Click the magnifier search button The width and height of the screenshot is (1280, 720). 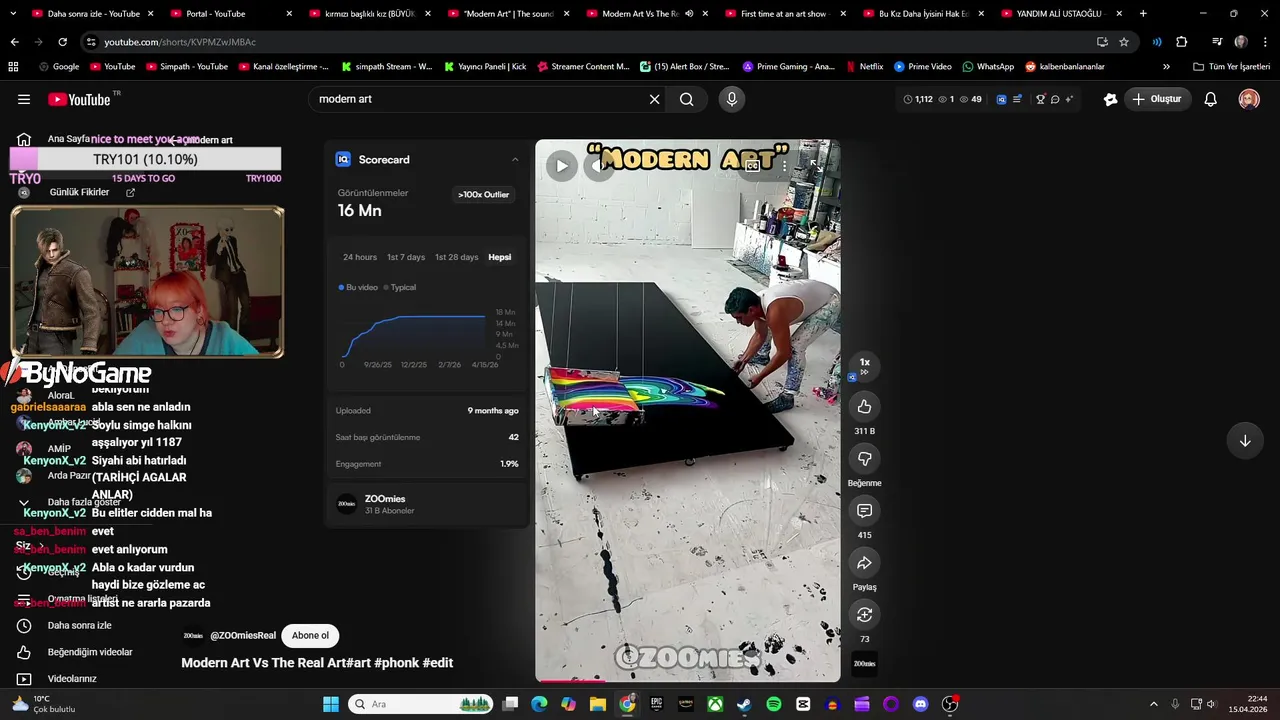[x=687, y=99]
